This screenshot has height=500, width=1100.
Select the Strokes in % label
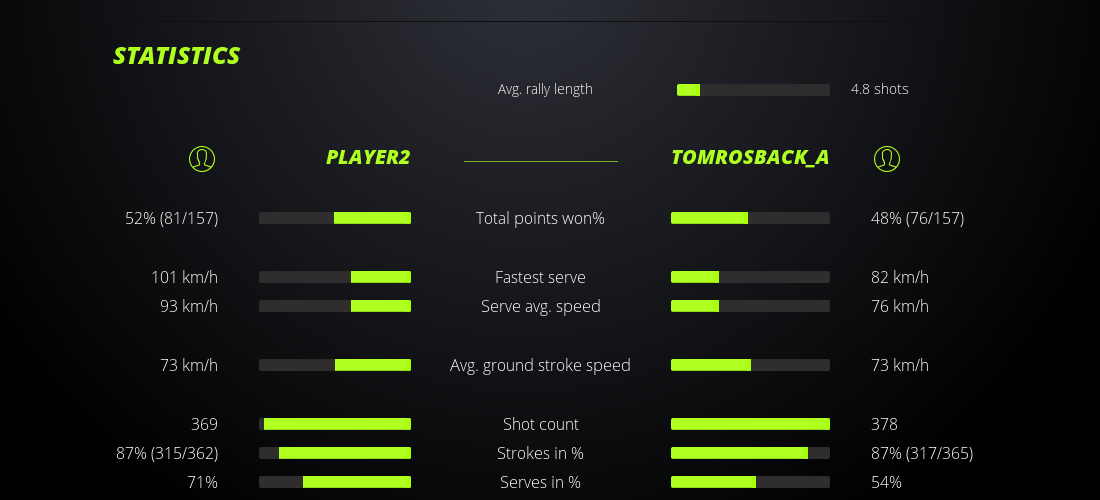pyautogui.click(x=540, y=453)
